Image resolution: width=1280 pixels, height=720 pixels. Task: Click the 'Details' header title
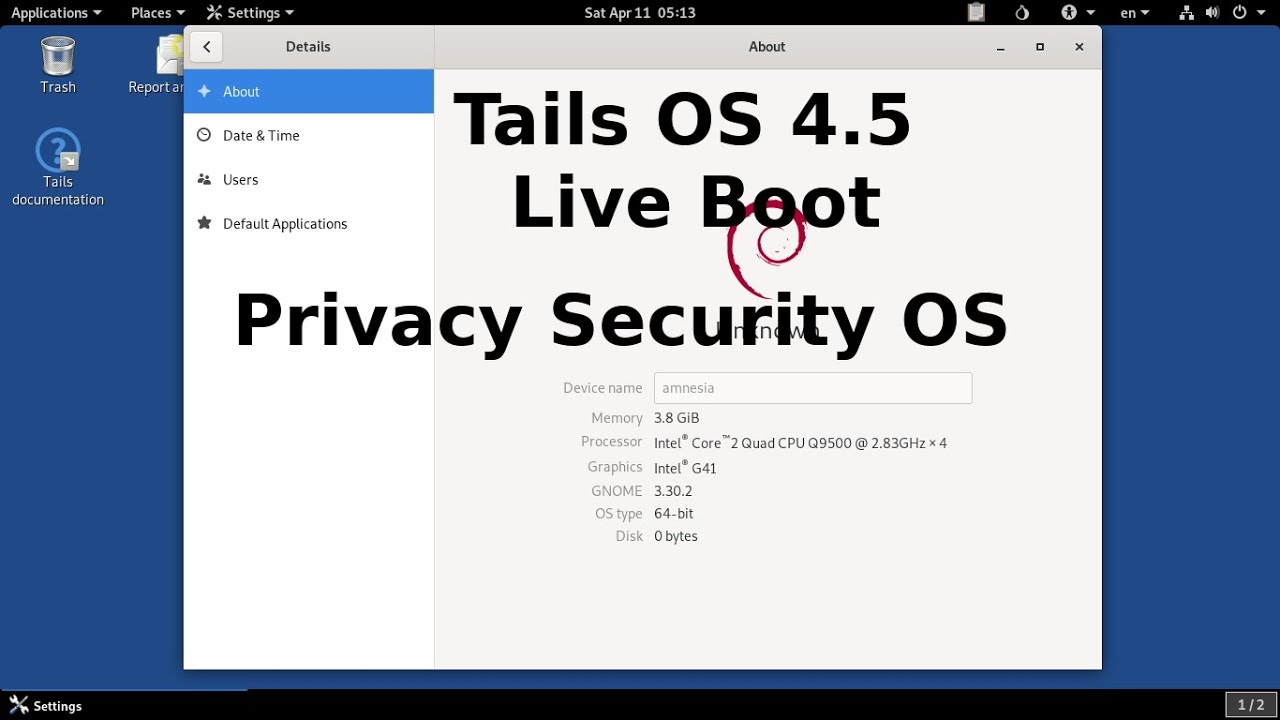pyautogui.click(x=308, y=47)
